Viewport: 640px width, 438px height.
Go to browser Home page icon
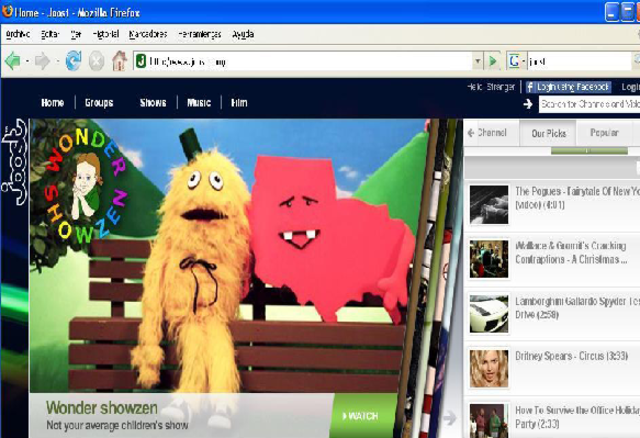pos(119,61)
